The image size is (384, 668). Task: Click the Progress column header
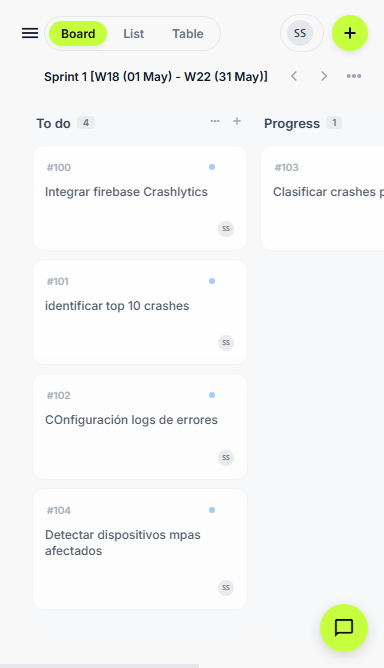pyautogui.click(x=292, y=124)
